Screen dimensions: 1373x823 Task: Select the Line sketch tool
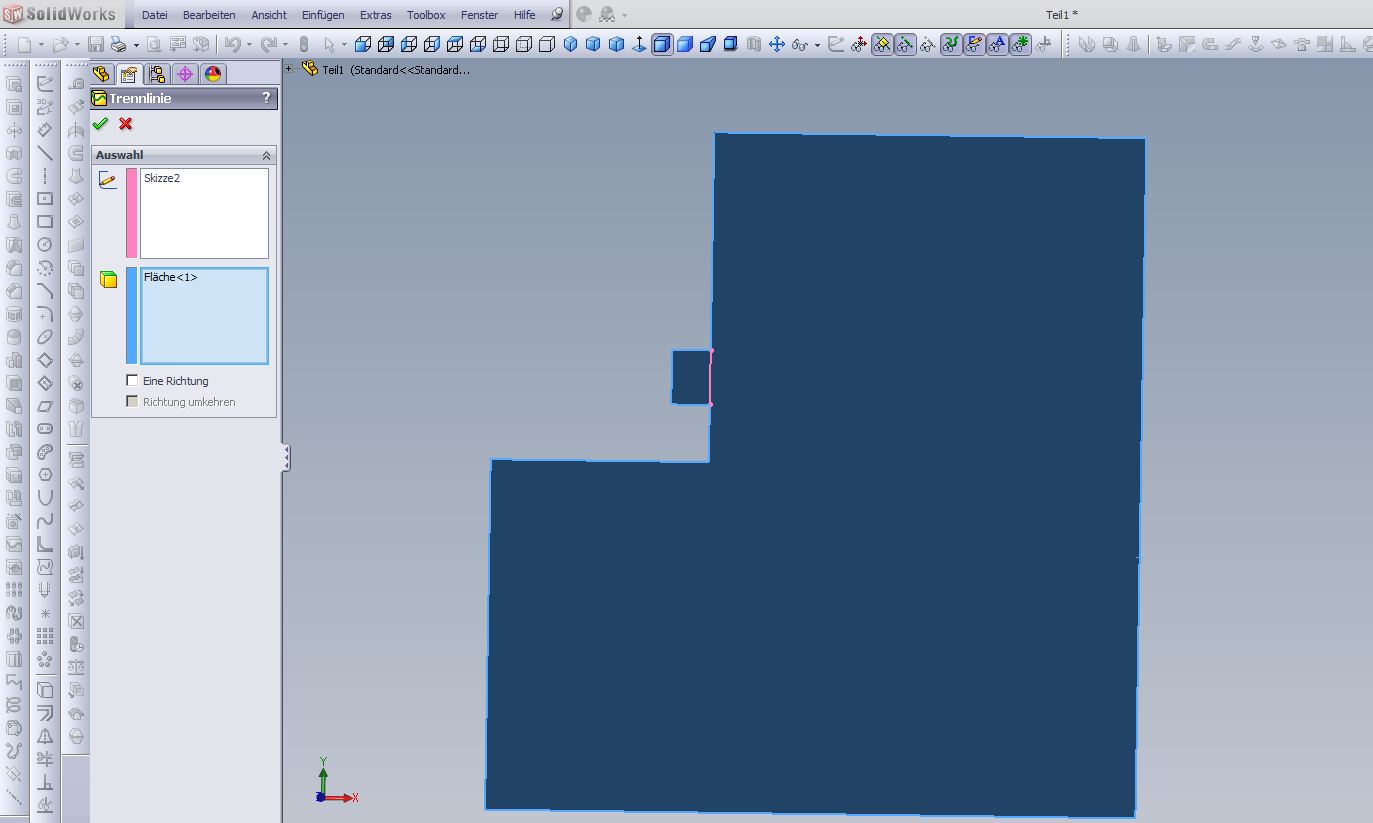tap(45, 153)
